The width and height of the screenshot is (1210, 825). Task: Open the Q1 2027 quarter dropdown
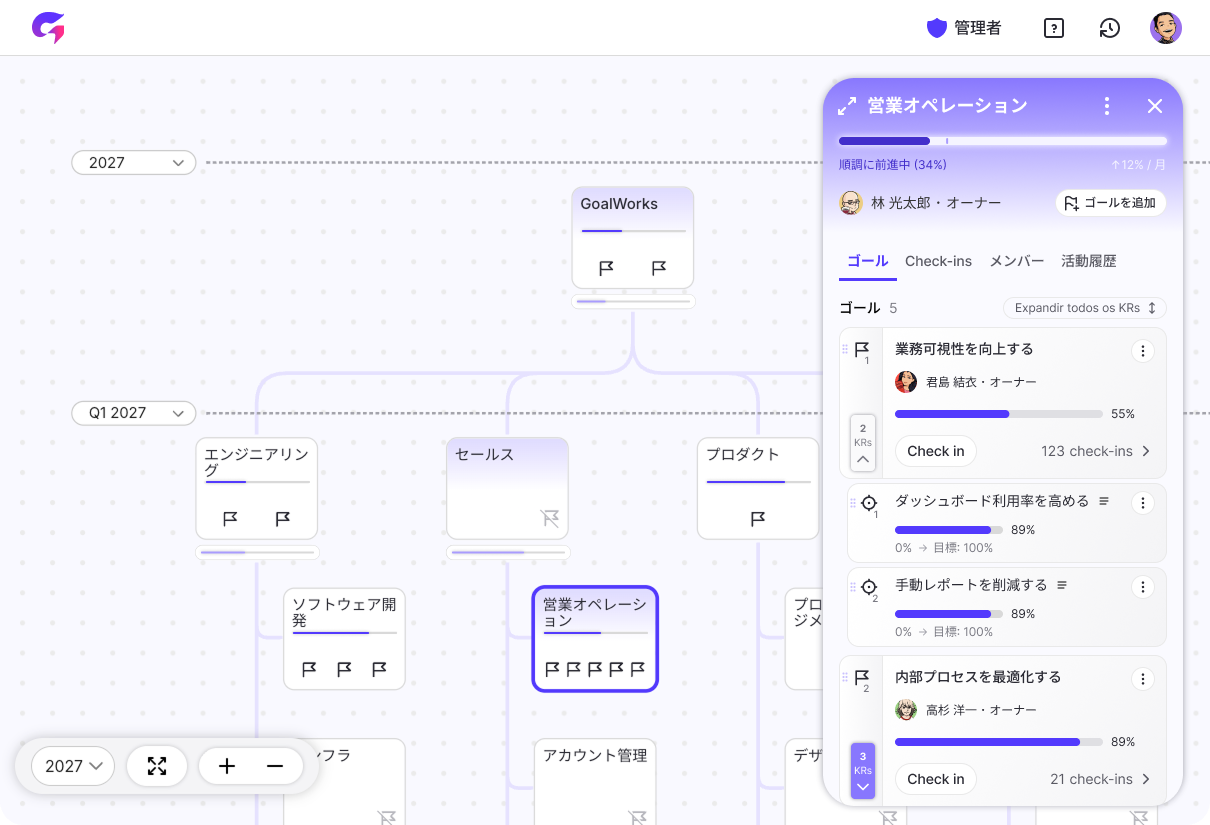tap(133, 413)
